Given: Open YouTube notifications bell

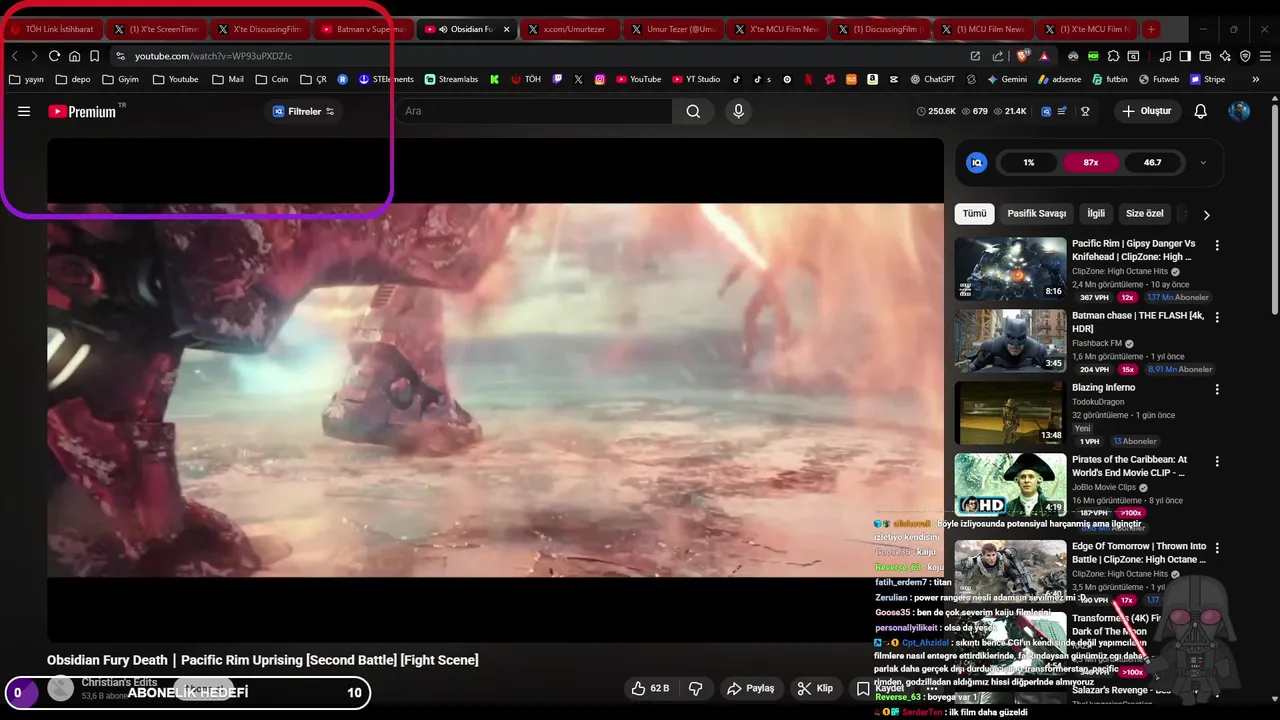Looking at the screenshot, I should click(x=1201, y=111).
